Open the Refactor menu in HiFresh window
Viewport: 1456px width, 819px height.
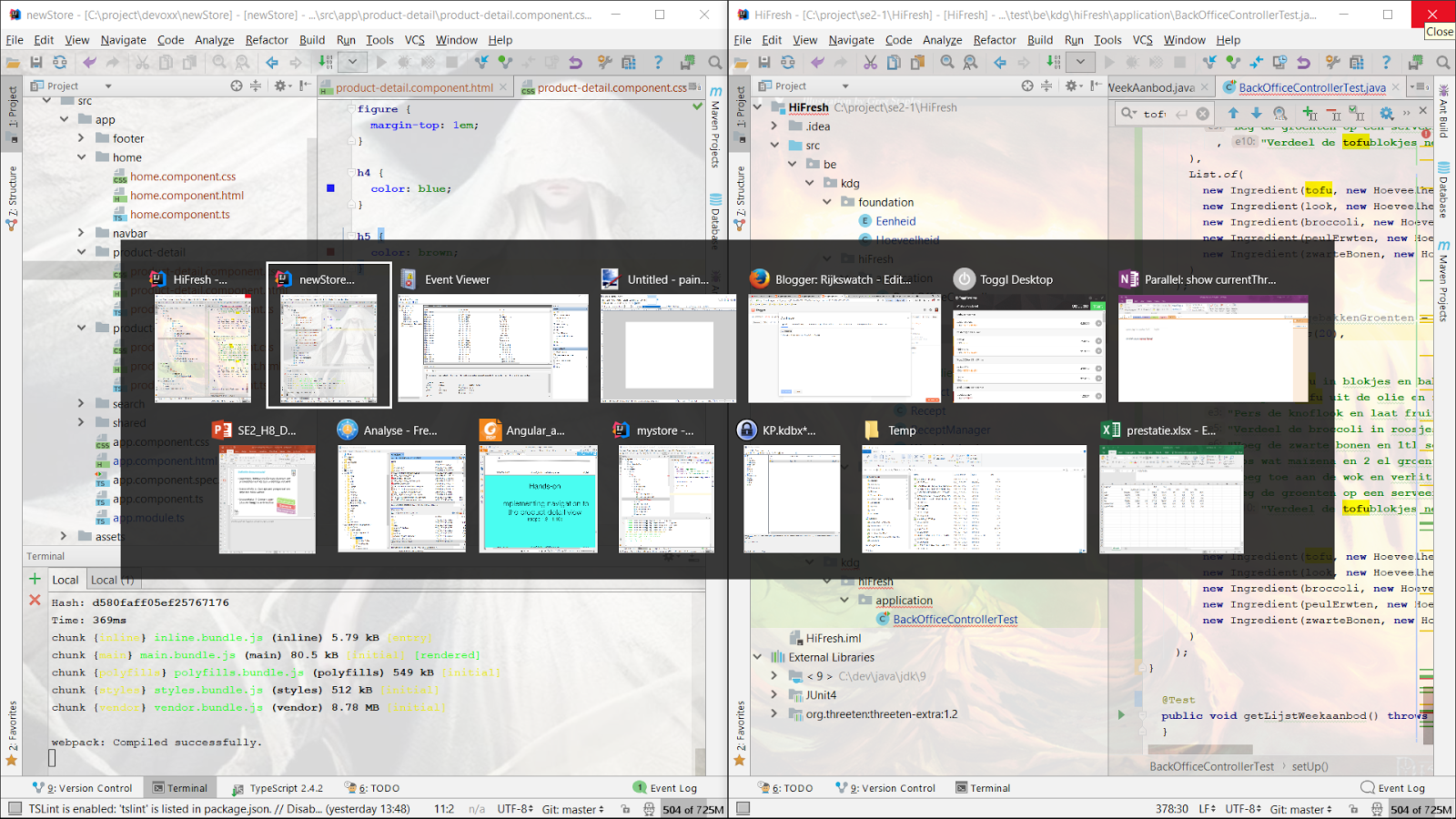tap(995, 40)
